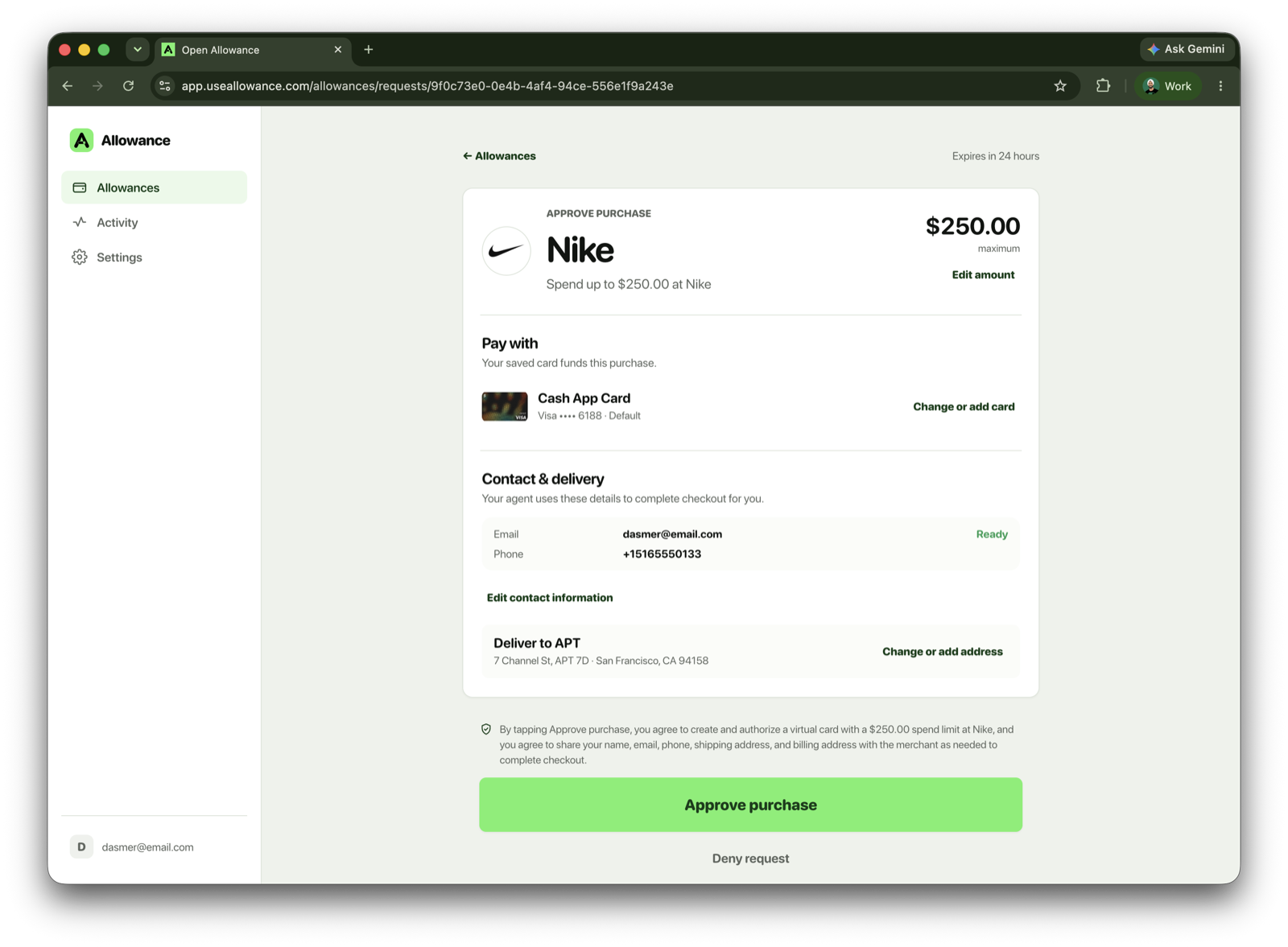This screenshot has width=1288, height=947.
Task: Open the Activity sidebar item
Action: [154, 222]
